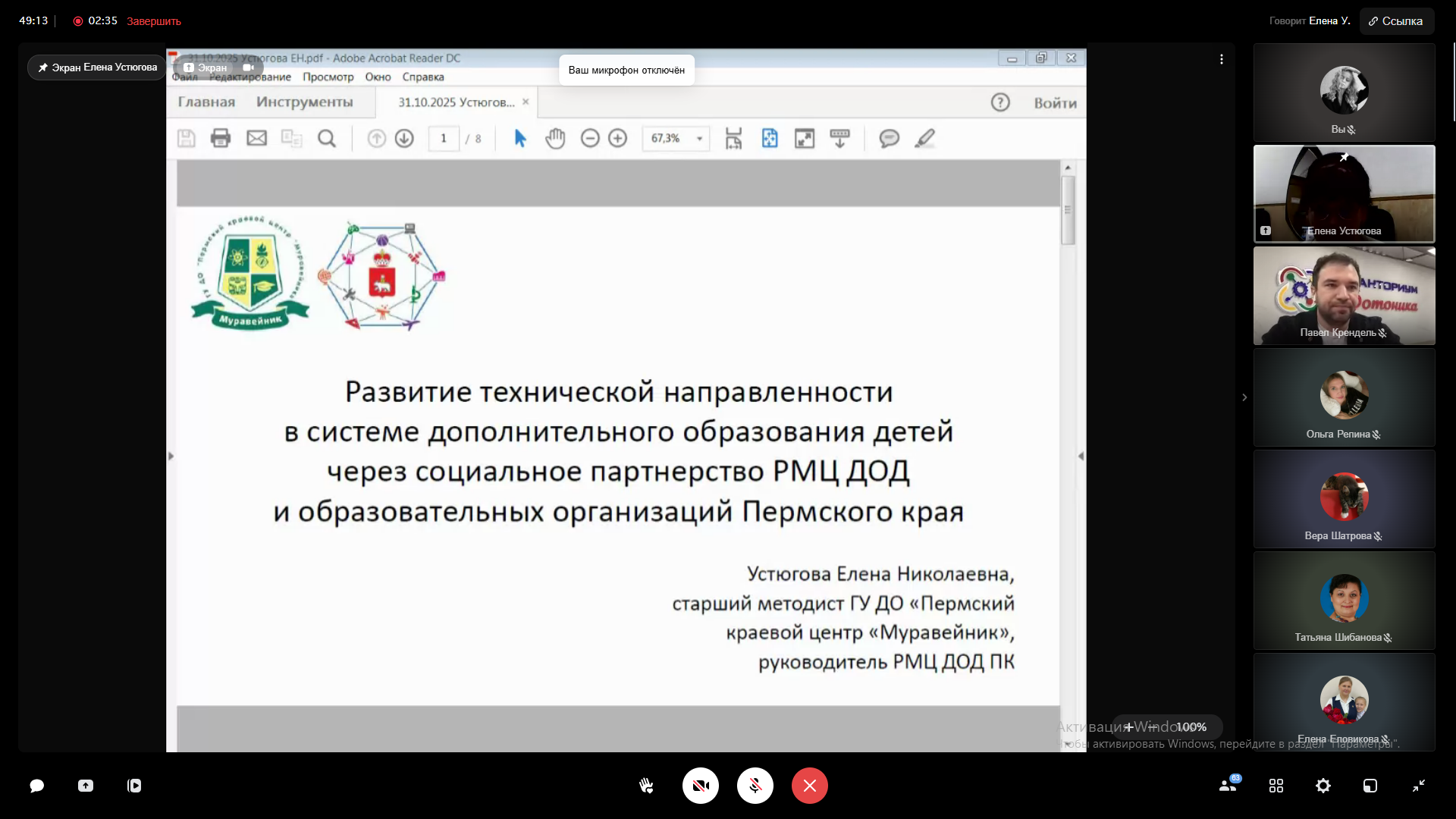Toggle the picture-in-picture window icon
Image resolution: width=1456 pixels, height=819 pixels.
coord(1370,786)
